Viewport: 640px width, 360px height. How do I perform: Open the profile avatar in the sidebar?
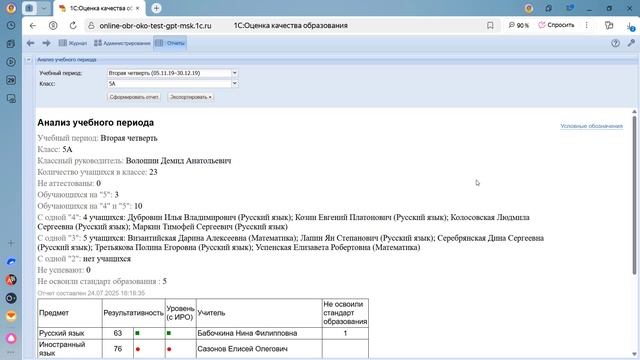coord(11,8)
